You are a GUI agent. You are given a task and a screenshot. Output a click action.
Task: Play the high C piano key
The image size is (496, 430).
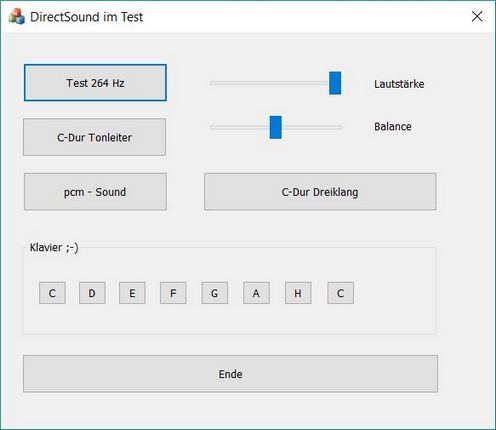341,293
